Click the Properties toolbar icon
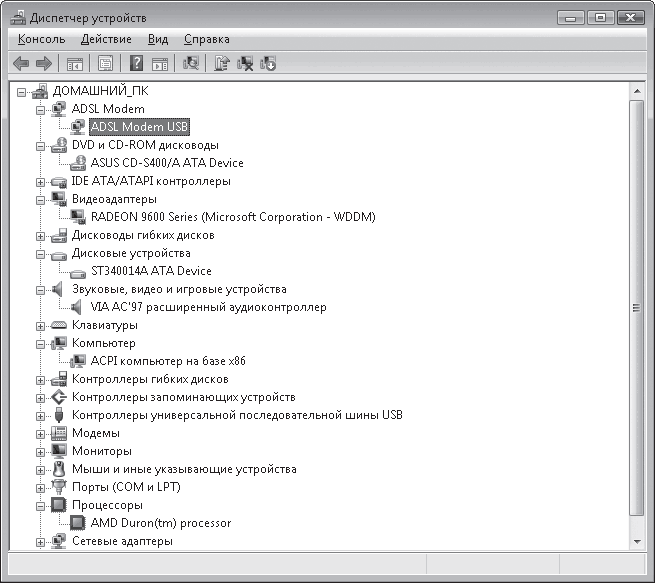This screenshot has width=655, height=583. (102, 64)
